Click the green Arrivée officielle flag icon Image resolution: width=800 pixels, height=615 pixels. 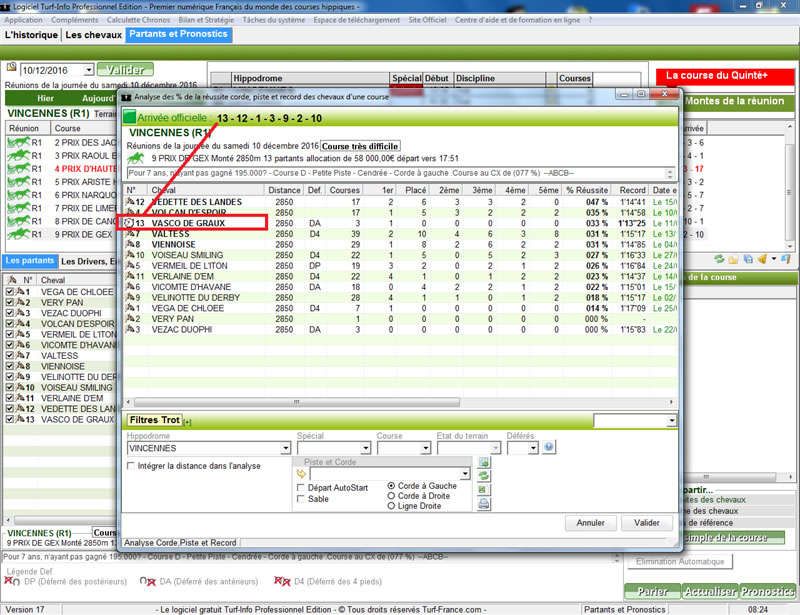(x=129, y=118)
